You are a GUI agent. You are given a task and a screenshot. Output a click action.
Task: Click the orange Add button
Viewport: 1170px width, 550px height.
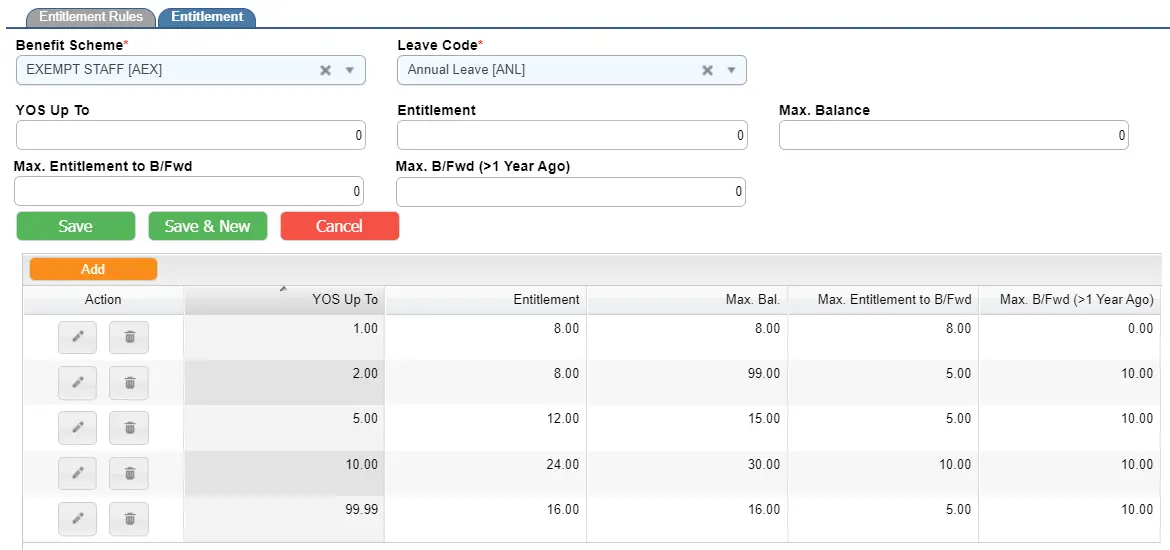pyautogui.click(x=93, y=269)
